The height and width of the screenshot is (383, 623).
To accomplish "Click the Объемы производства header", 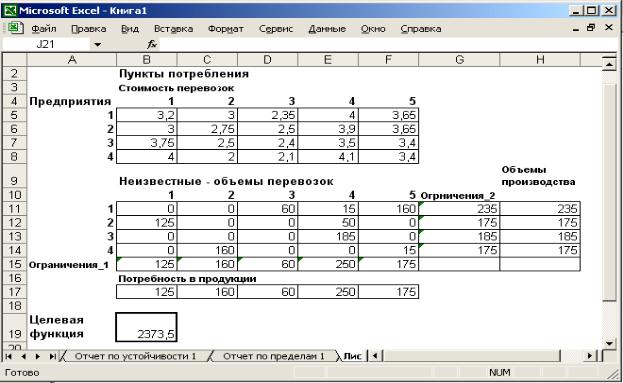I will (x=538, y=176).
